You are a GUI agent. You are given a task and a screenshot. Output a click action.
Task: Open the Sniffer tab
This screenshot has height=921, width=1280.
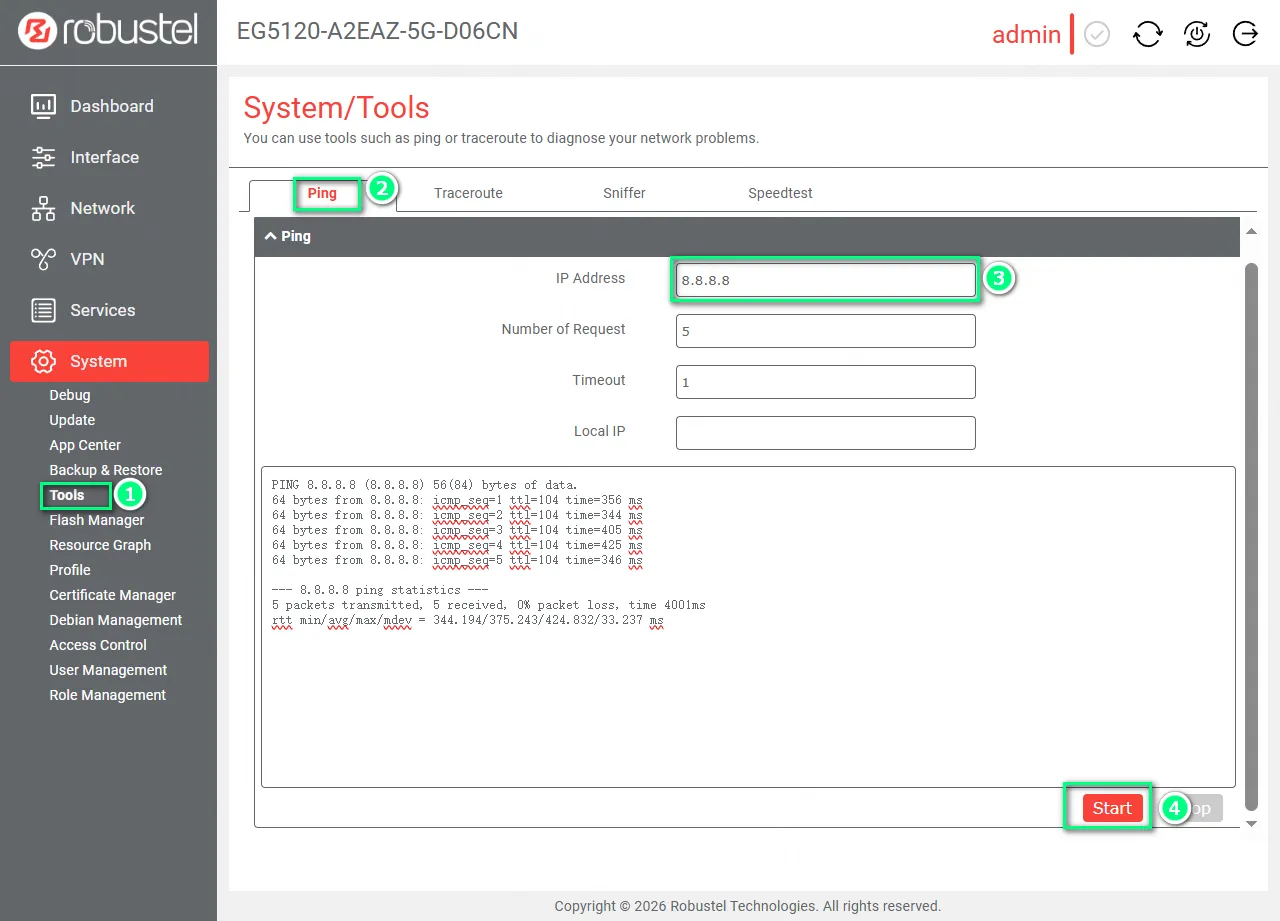point(624,193)
